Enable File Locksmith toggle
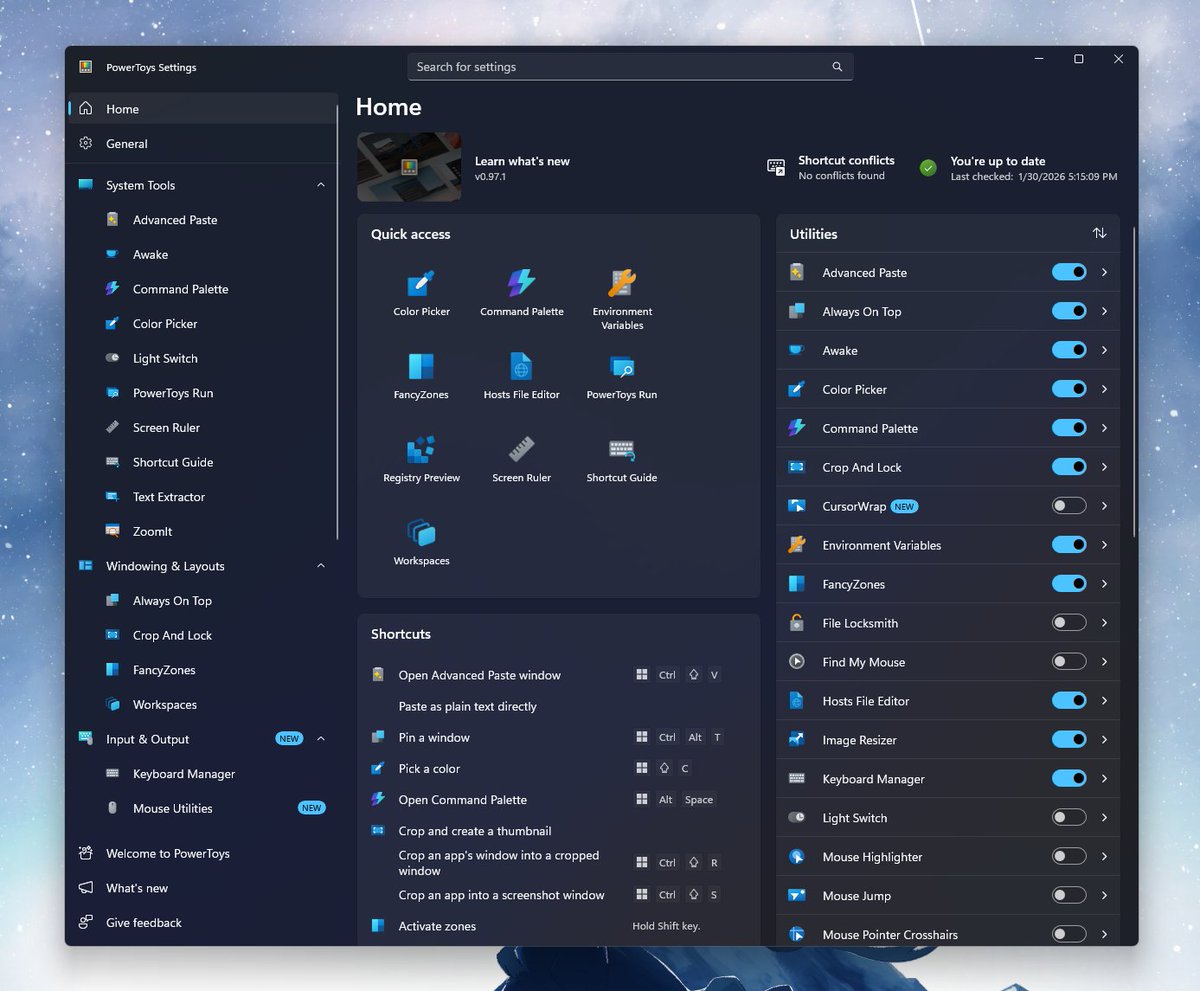Viewport: 1200px width, 991px height. (x=1069, y=623)
